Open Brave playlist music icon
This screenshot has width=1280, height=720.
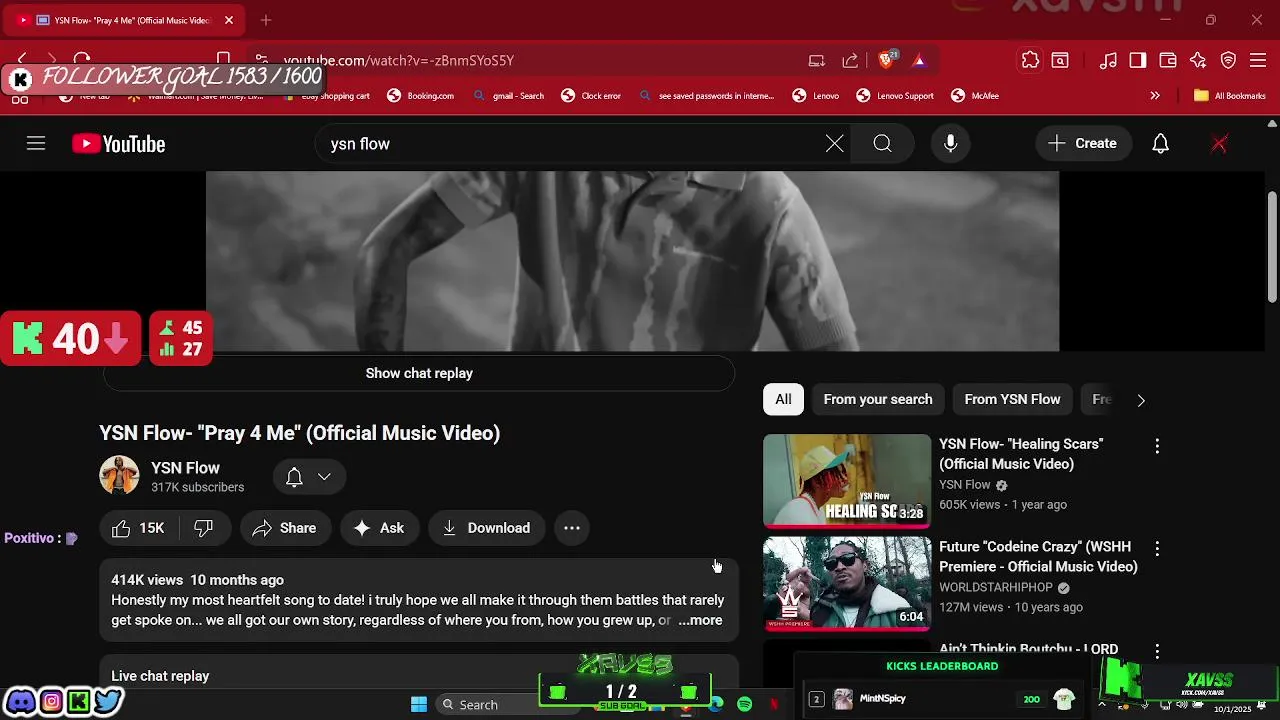click(1108, 60)
